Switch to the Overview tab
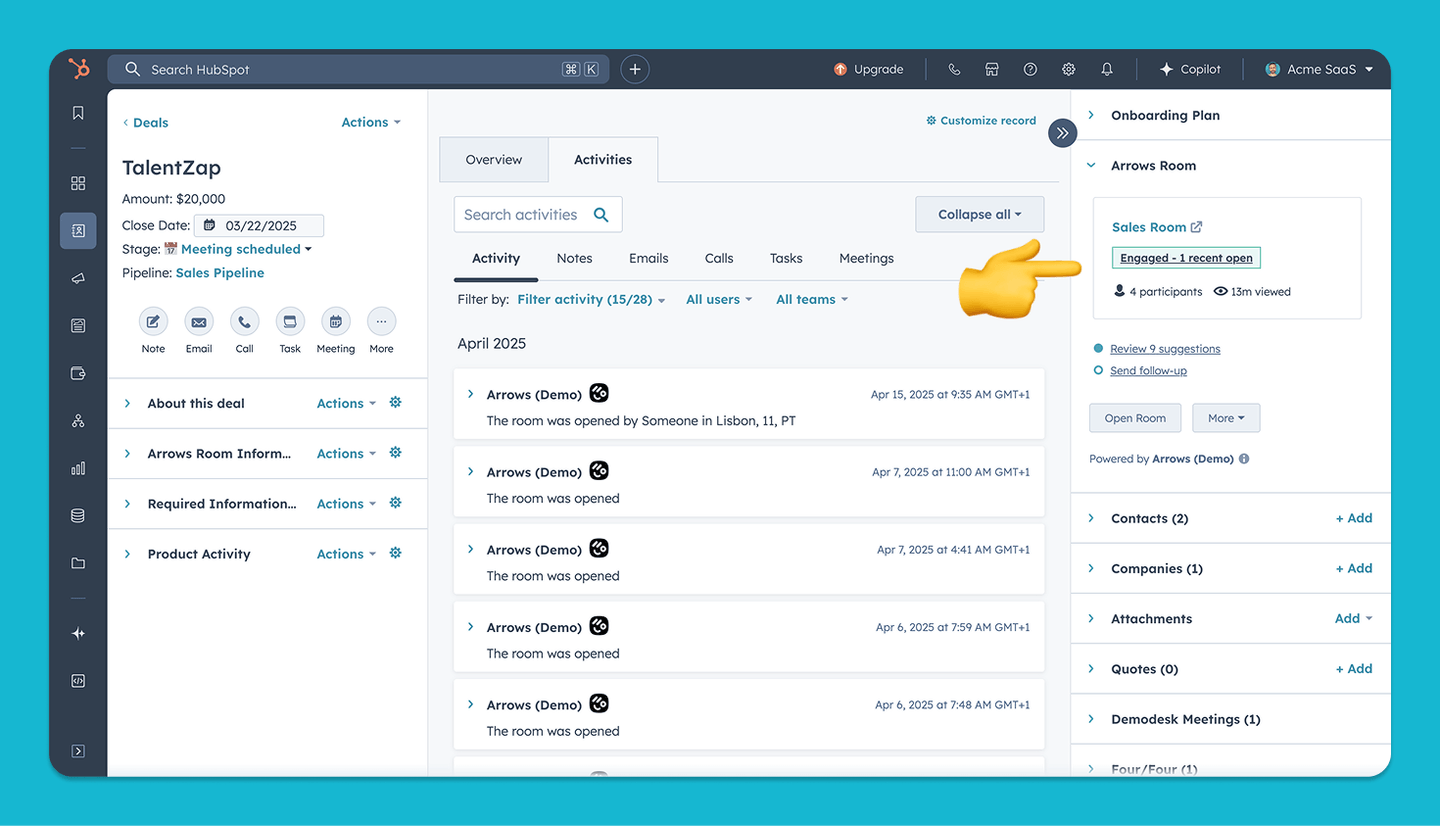Image resolution: width=1440 pixels, height=826 pixels. (494, 159)
